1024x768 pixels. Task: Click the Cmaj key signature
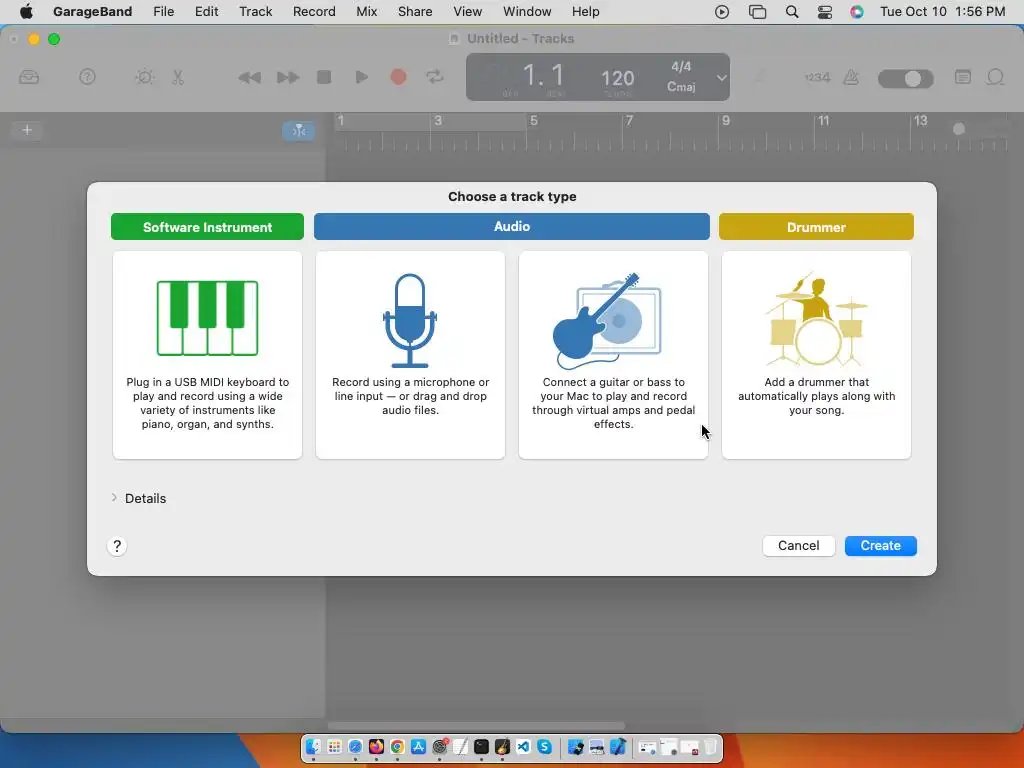[681, 86]
